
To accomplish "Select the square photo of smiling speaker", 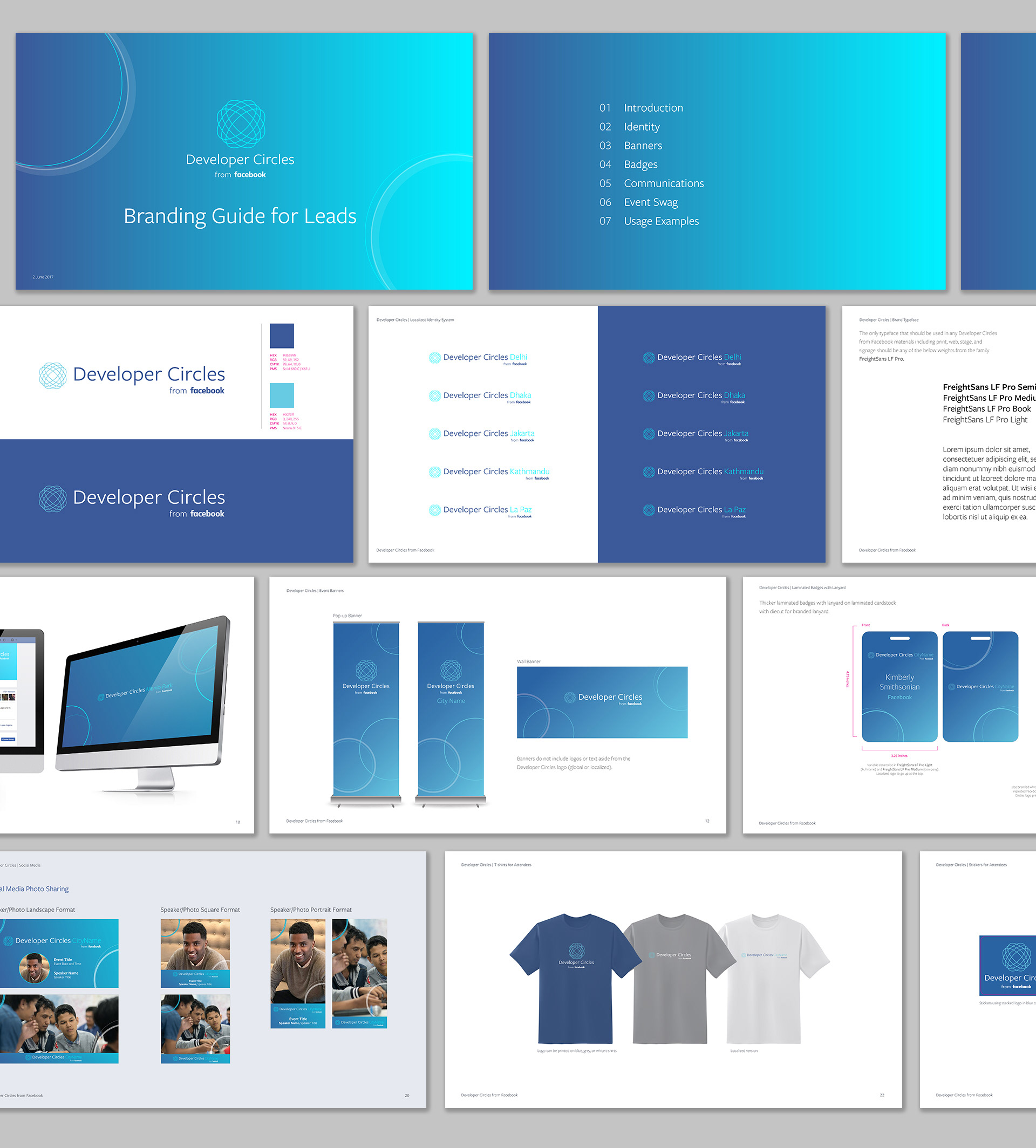I will tap(195, 953).
